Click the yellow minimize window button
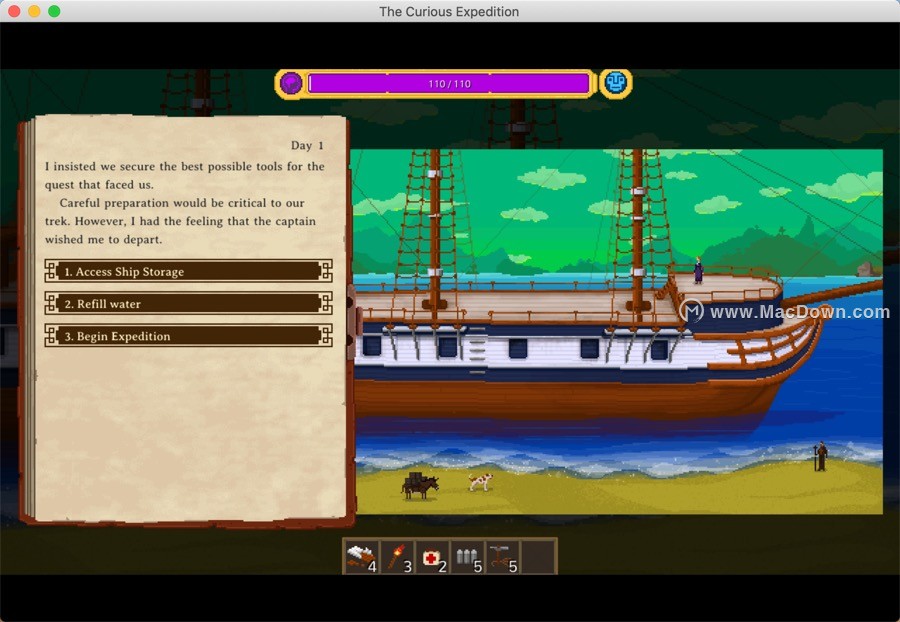900x622 pixels. coord(34,11)
